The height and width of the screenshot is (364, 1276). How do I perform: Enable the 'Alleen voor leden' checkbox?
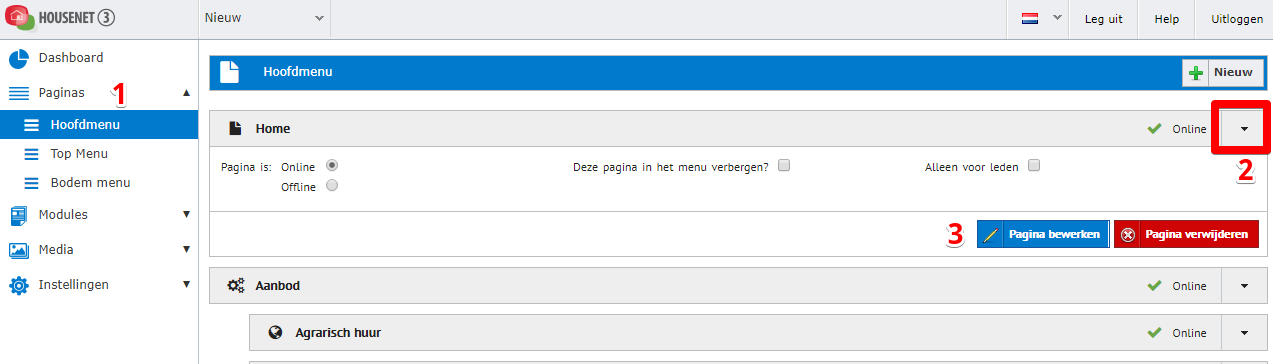click(1034, 166)
